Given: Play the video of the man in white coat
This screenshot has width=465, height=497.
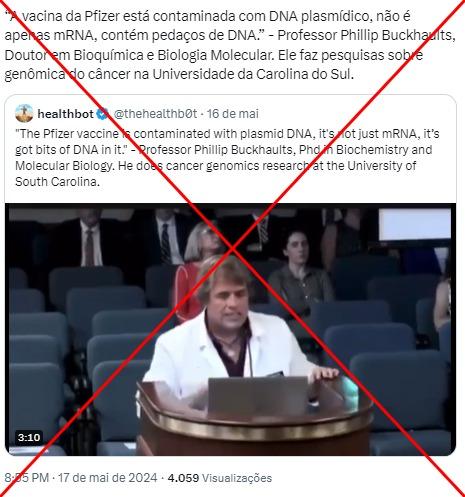Looking at the screenshot, I should (230, 329).
